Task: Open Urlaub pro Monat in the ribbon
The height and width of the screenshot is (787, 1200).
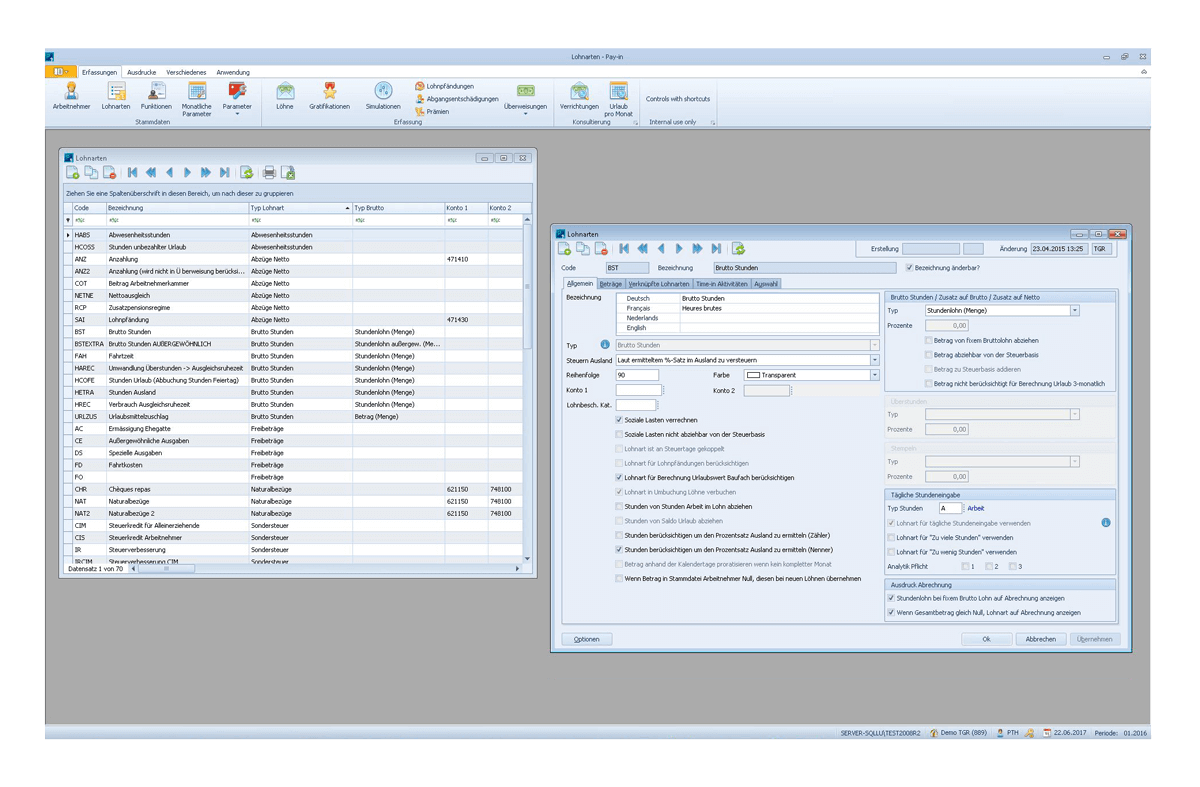Action: tap(619, 99)
